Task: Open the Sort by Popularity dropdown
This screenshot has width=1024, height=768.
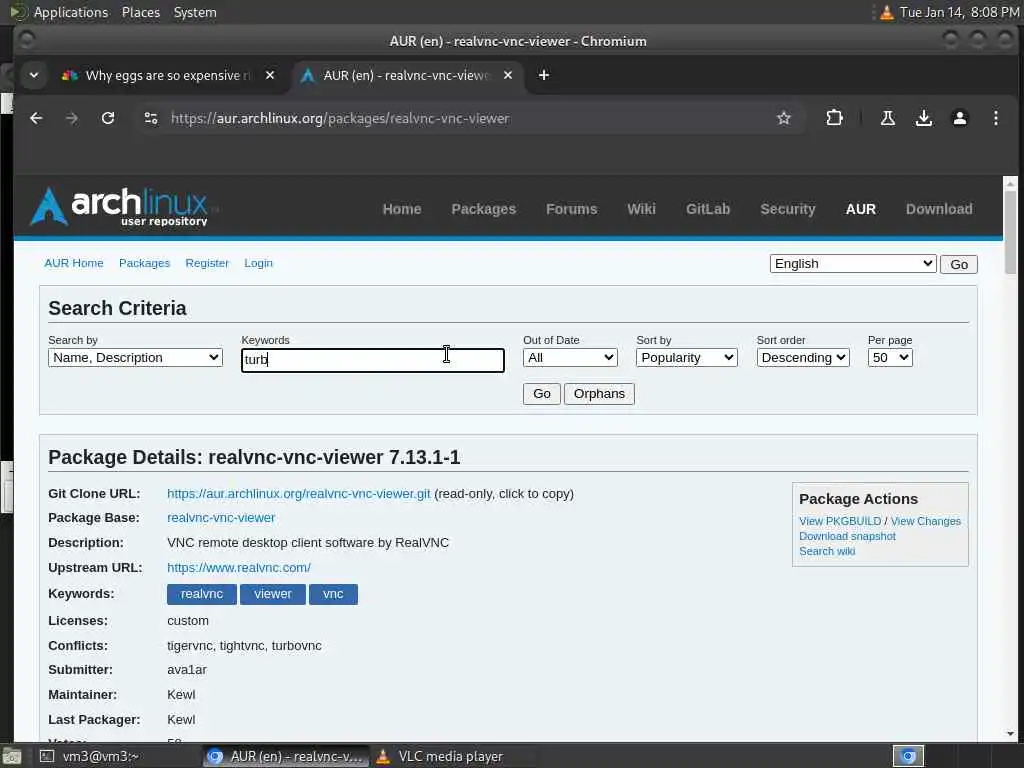Action: (x=686, y=357)
